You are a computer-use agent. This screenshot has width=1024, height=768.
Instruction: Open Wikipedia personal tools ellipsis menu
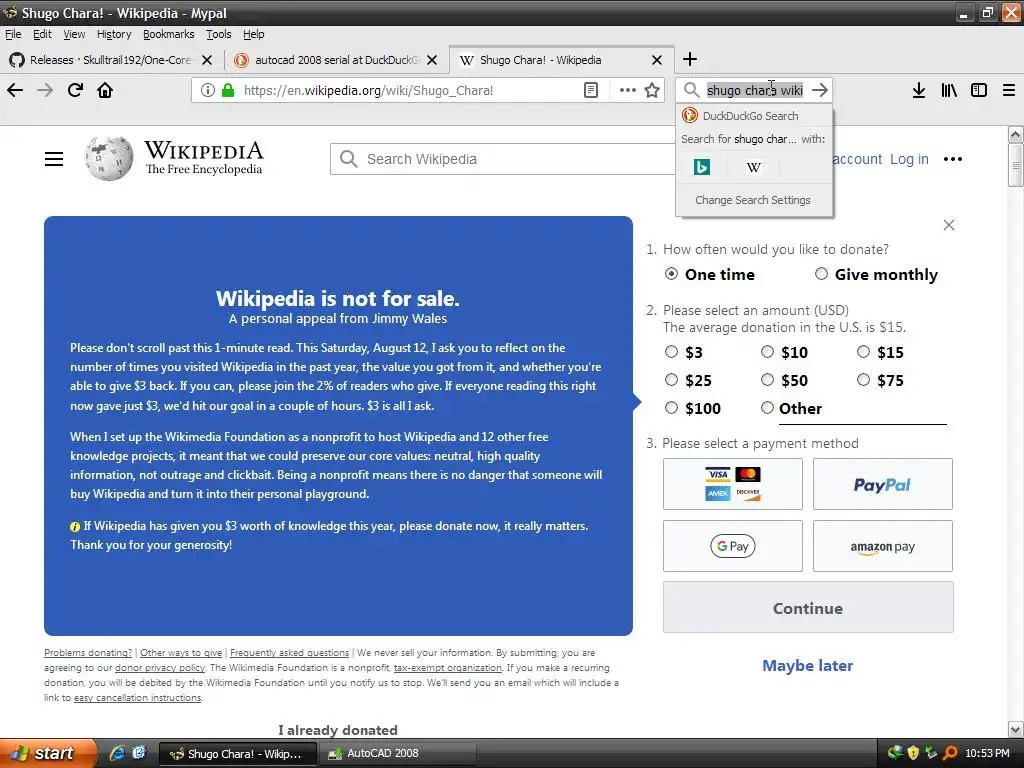(953, 159)
